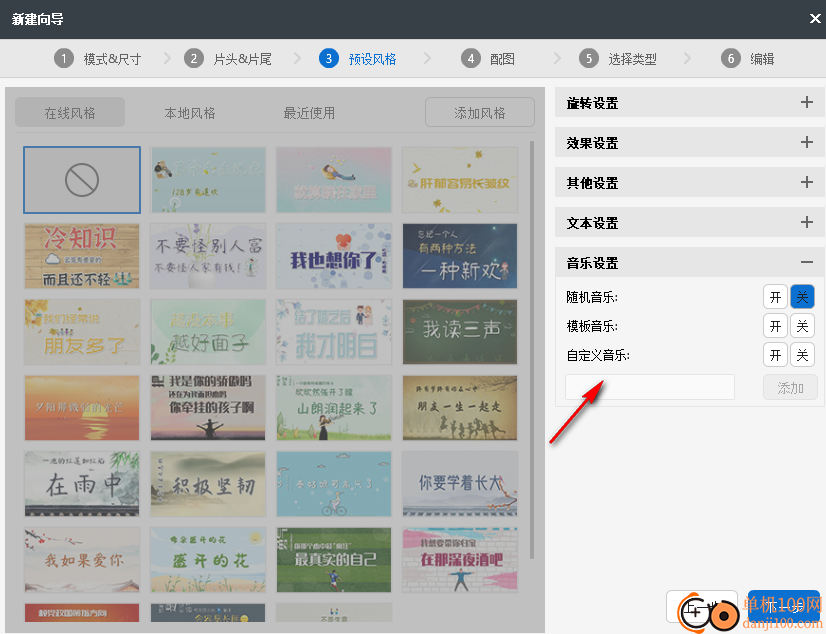Open the 最近使用 tab
The width and height of the screenshot is (826, 634).
click(309, 113)
